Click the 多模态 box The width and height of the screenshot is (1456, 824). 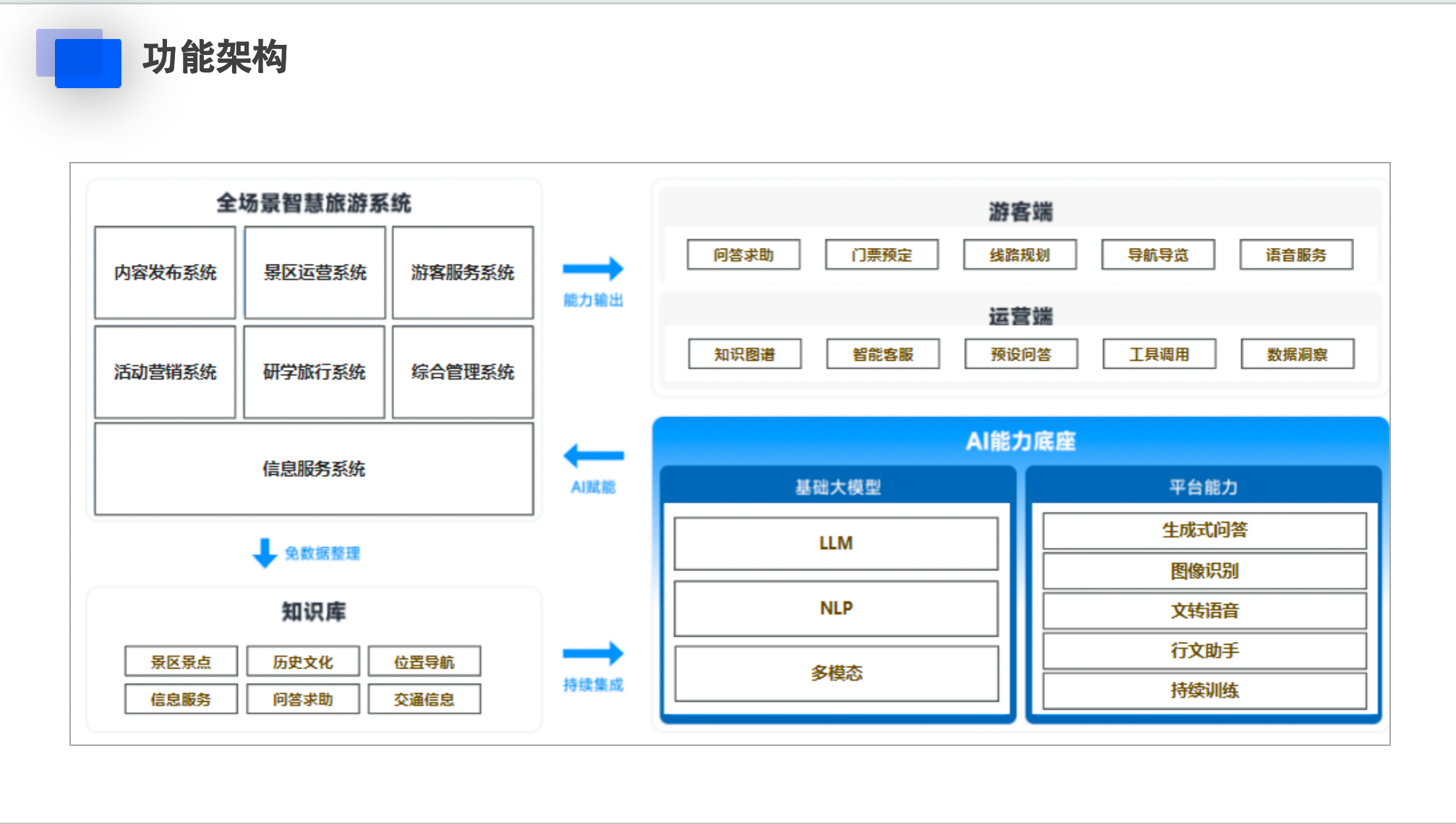(x=836, y=673)
